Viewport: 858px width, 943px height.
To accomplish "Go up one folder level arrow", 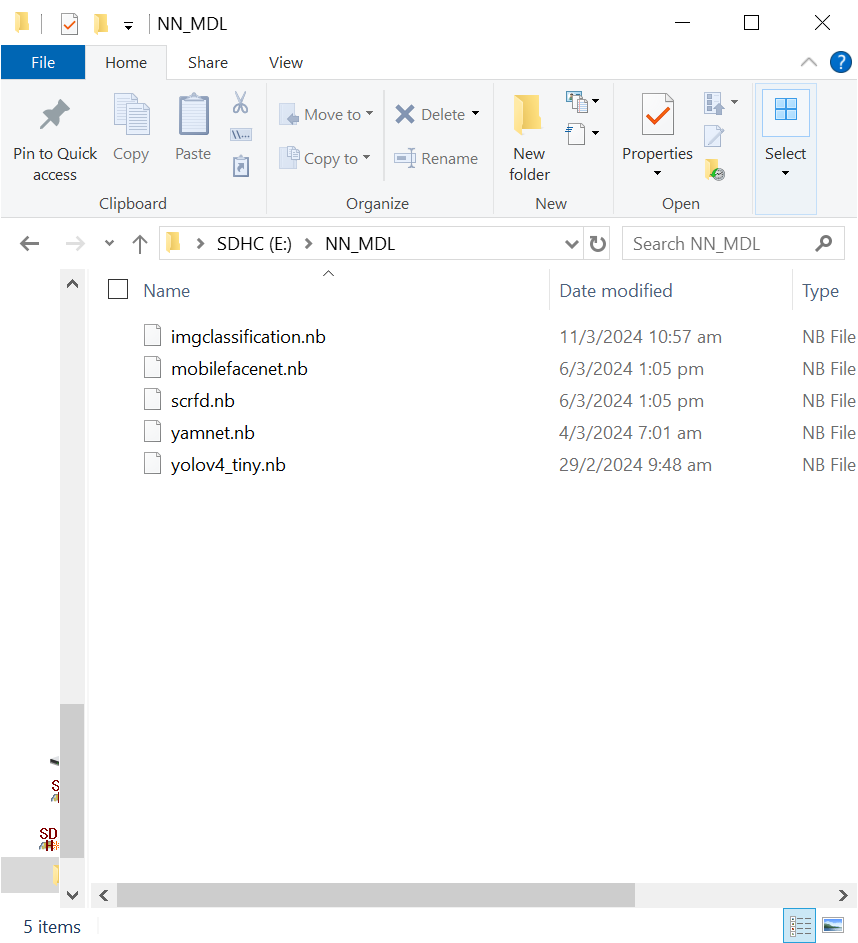I will (x=140, y=244).
